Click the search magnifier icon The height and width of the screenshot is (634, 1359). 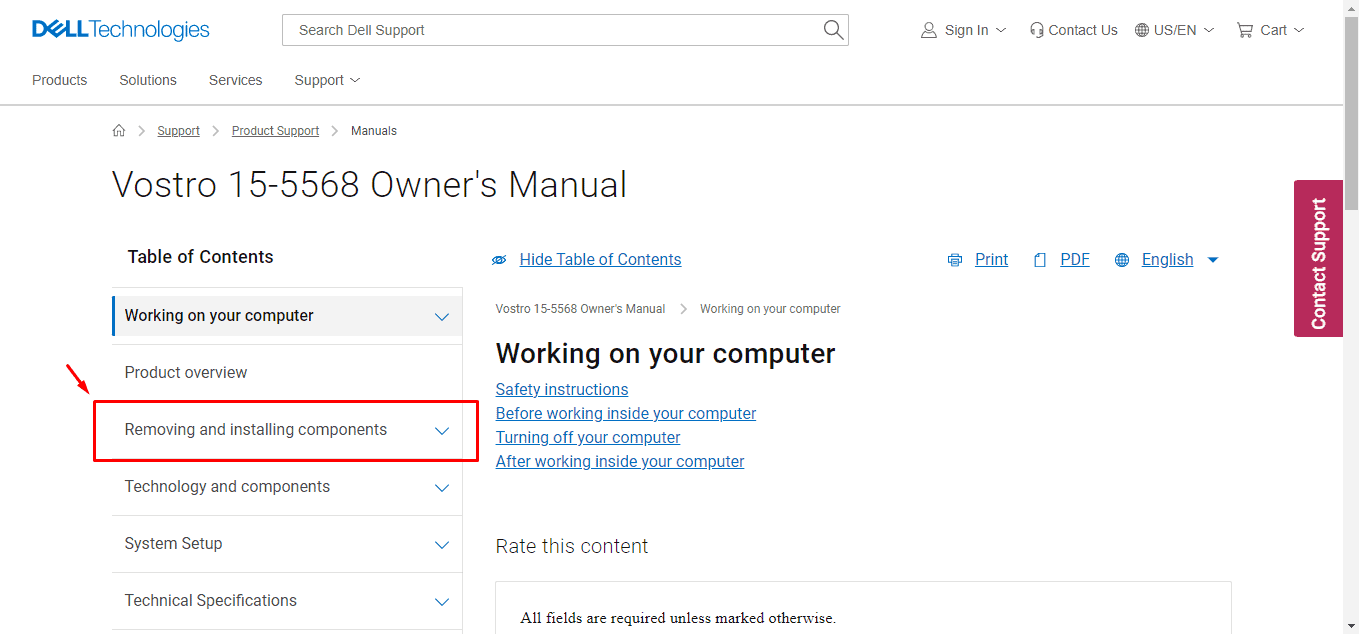(833, 29)
